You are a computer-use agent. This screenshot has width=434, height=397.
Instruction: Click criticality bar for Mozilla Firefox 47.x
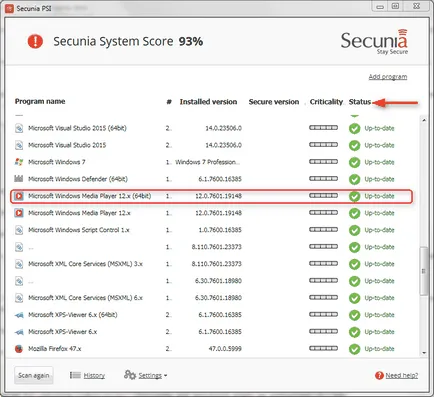(x=323, y=348)
